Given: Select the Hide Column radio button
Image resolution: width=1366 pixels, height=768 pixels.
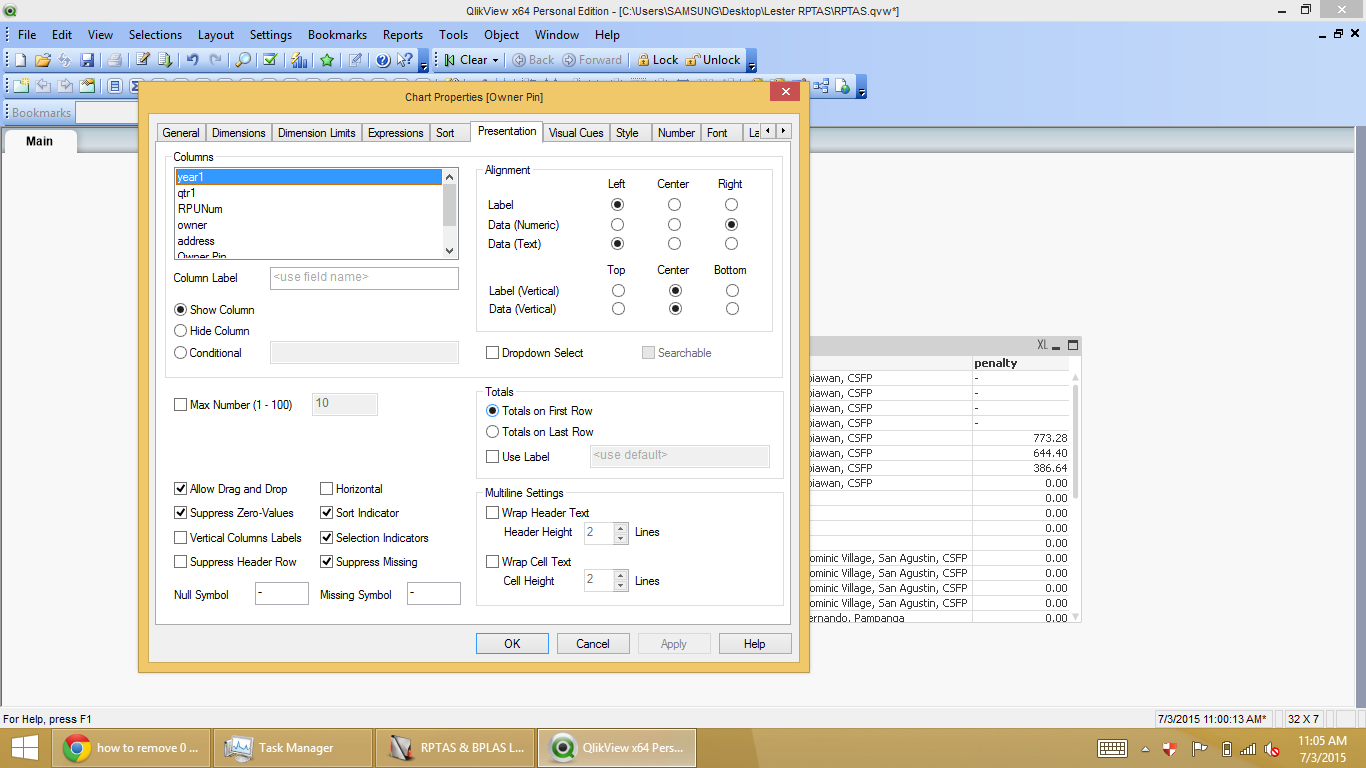Looking at the screenshot, I should pyautogui.click(x=181, y=331).
